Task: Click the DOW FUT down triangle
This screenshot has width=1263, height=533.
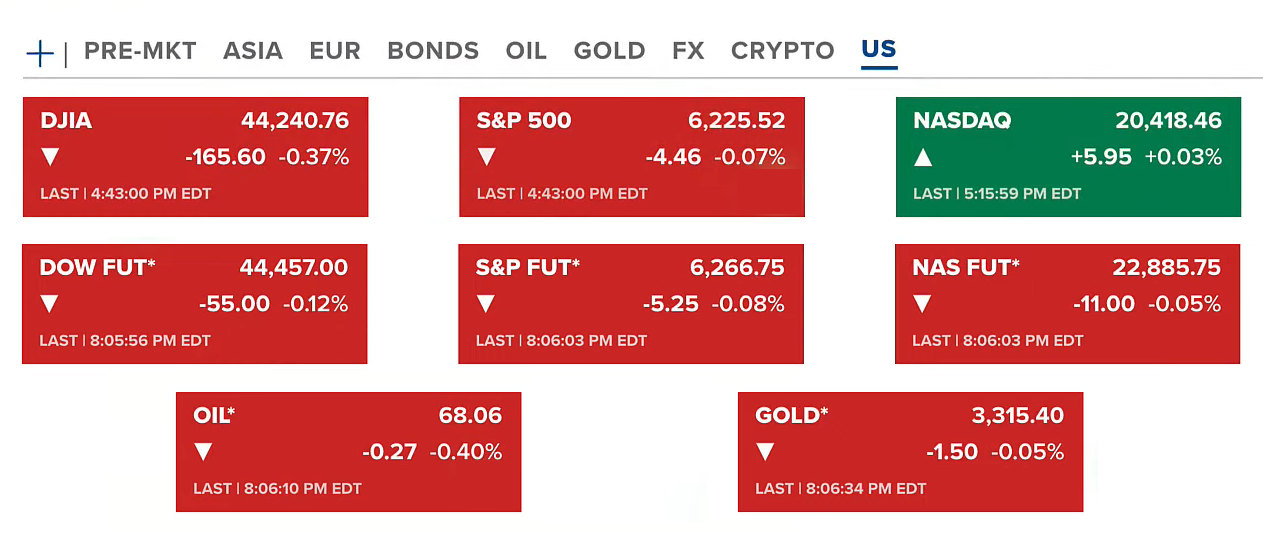Action: pos(50,304)
